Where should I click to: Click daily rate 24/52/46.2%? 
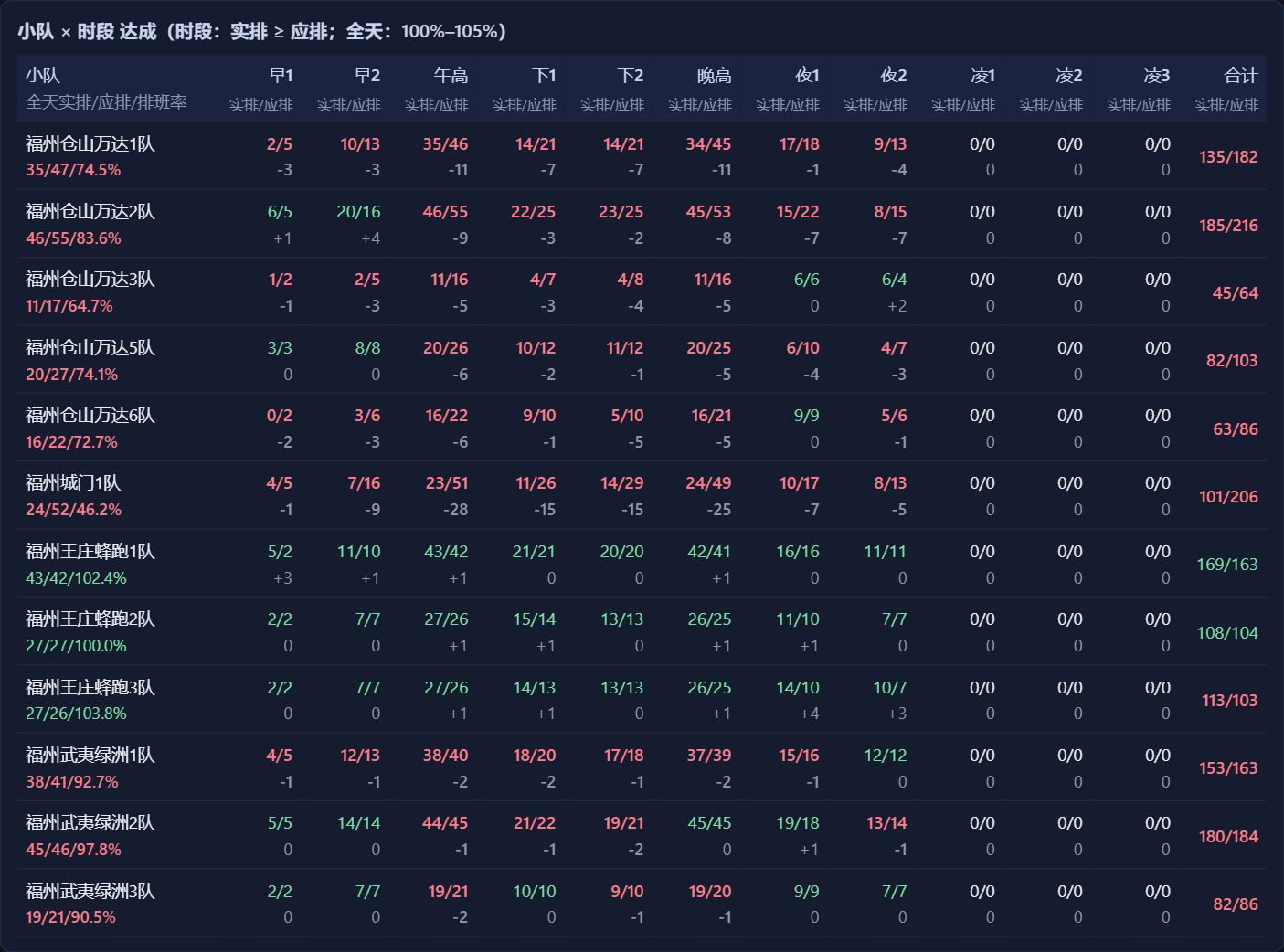(73, 510)
